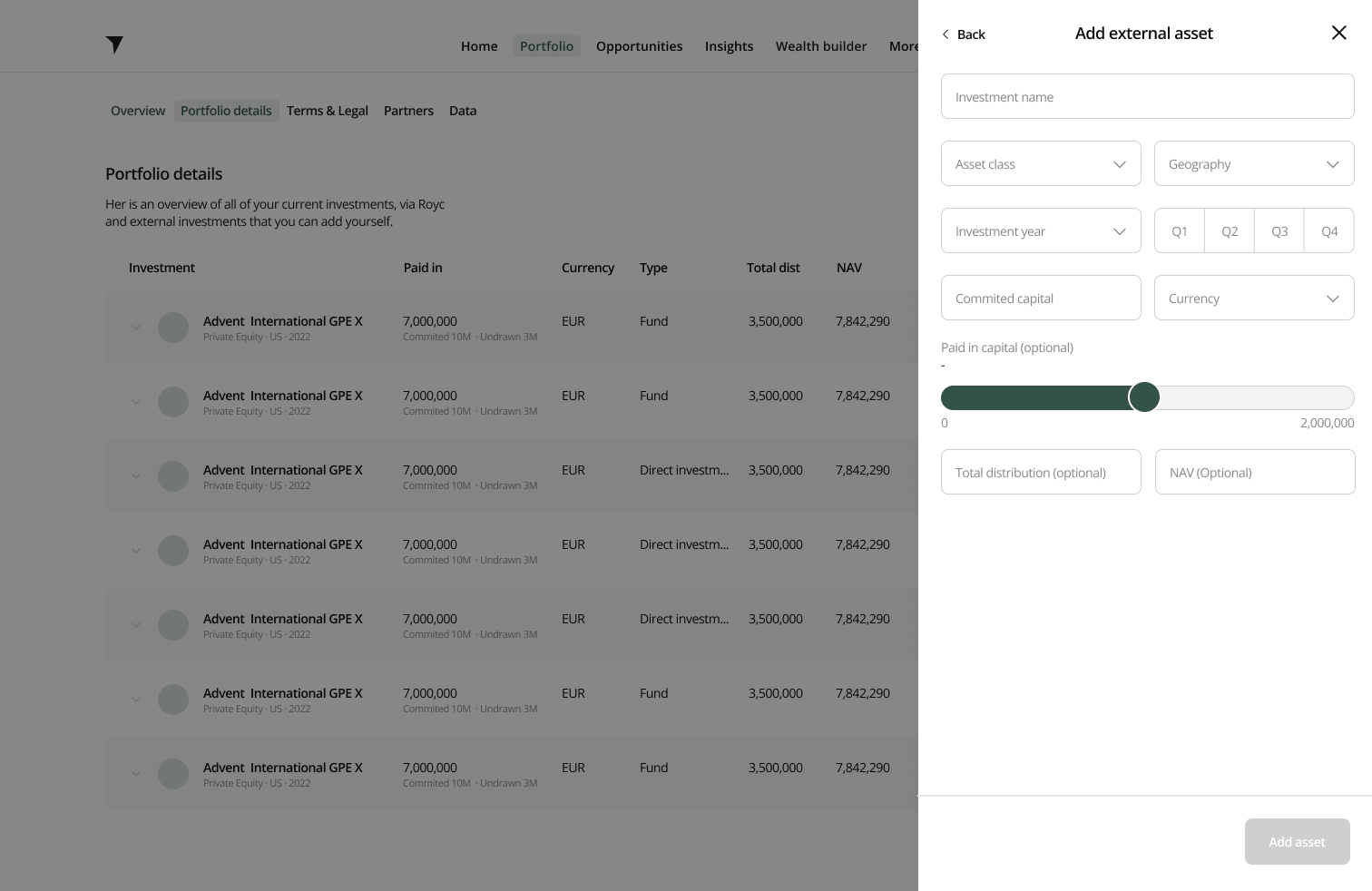Click the Portfolio details page heading
This screenshot has height=891, width=1372.
[164, 174]
